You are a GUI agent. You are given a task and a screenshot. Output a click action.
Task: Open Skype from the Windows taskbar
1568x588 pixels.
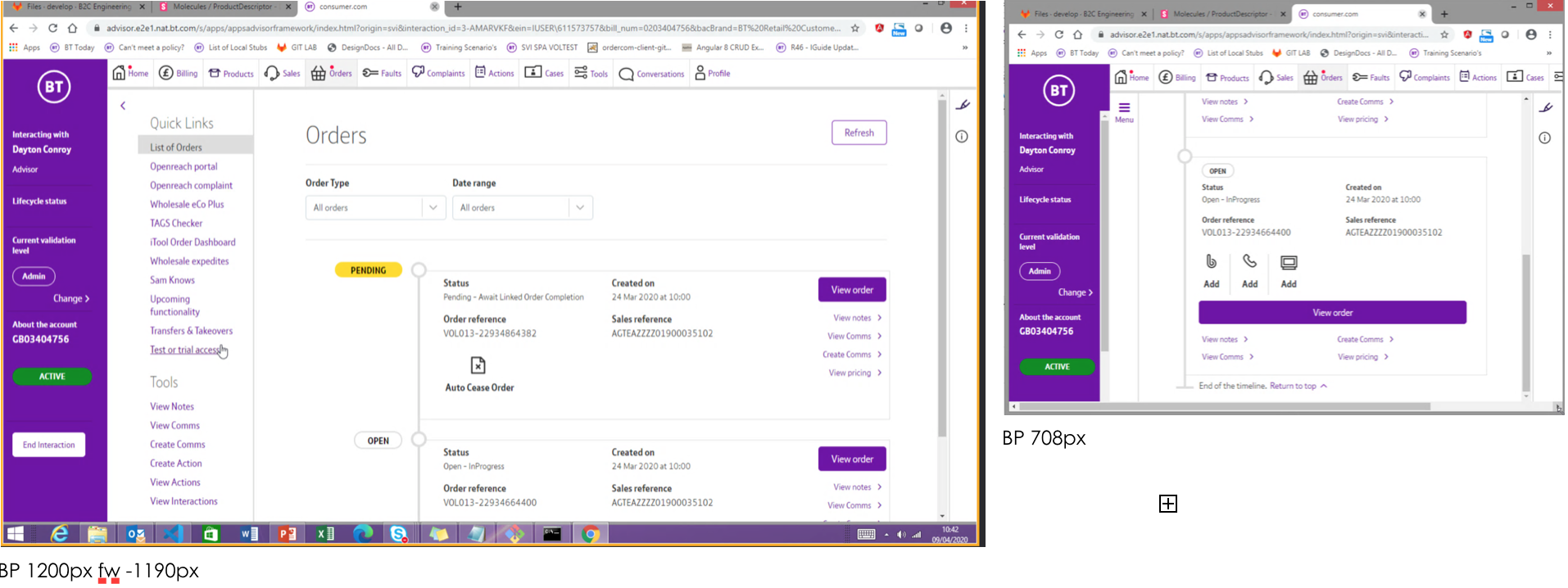(x=399, y=534)
